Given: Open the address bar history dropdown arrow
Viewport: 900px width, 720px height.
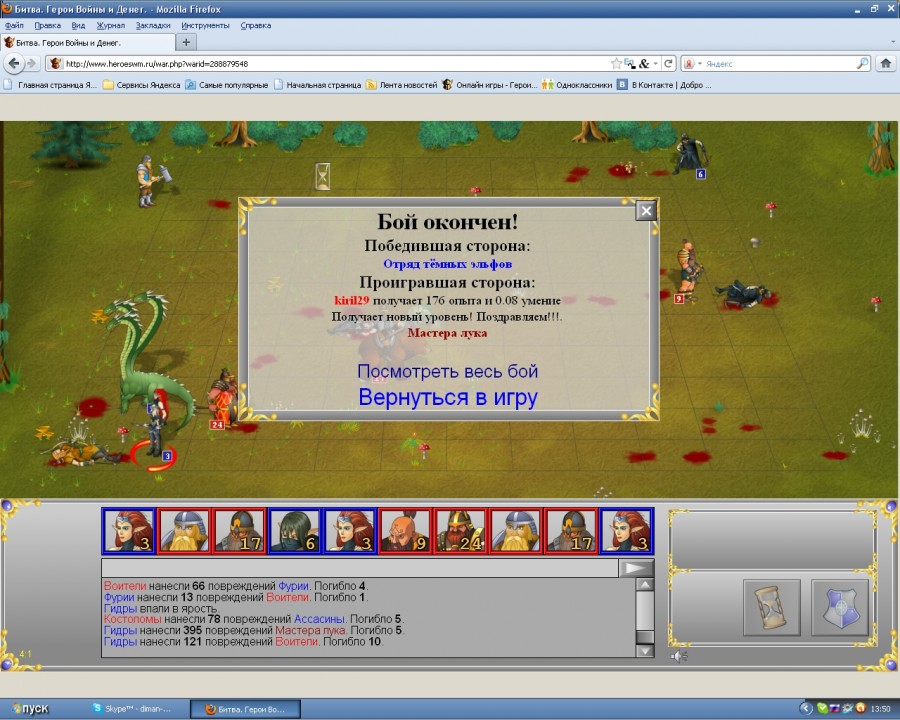Looking at the screenshot, I should click(x=655, y=64).
